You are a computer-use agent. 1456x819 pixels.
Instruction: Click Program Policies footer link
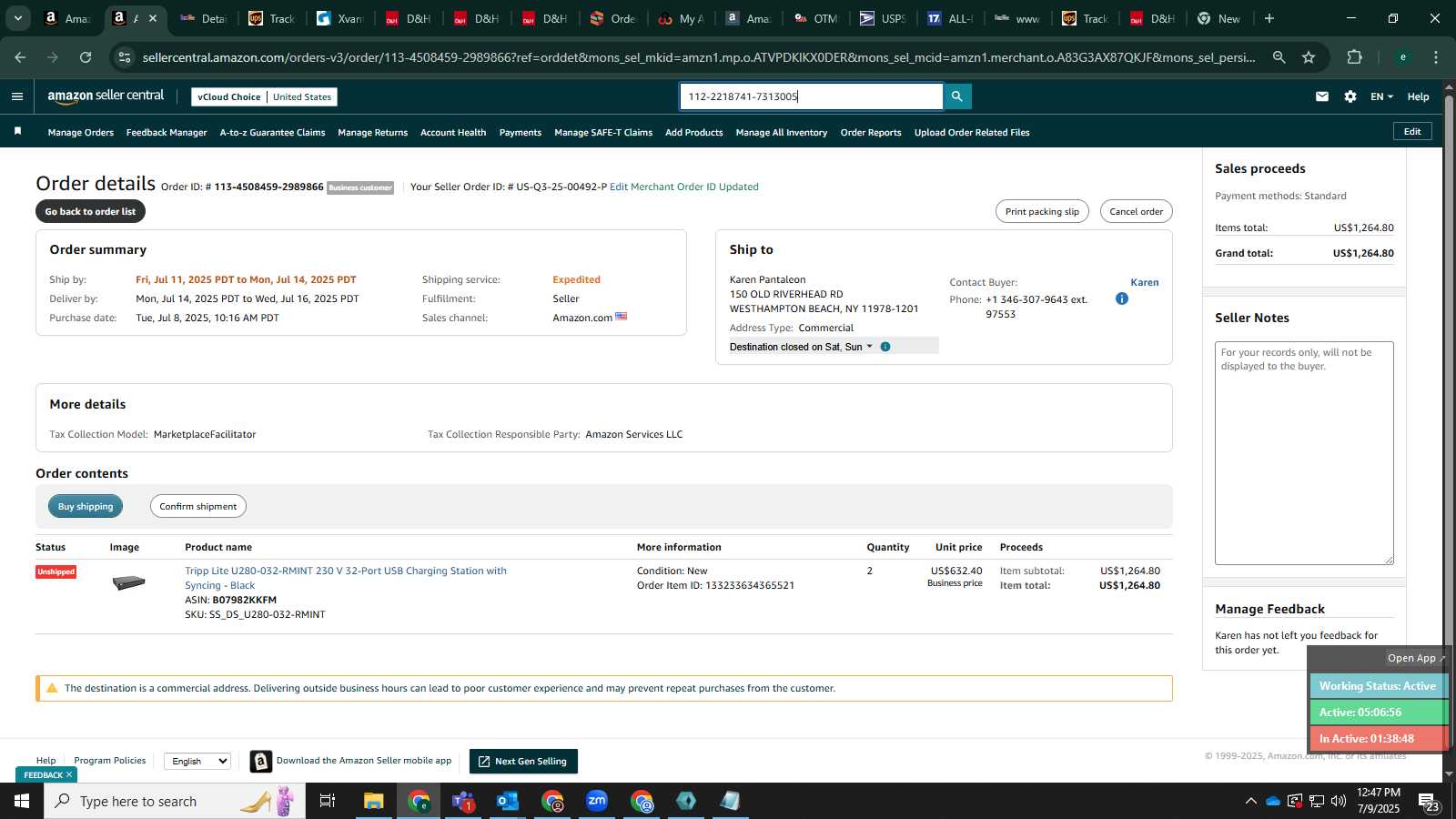(x=110, y=761)
